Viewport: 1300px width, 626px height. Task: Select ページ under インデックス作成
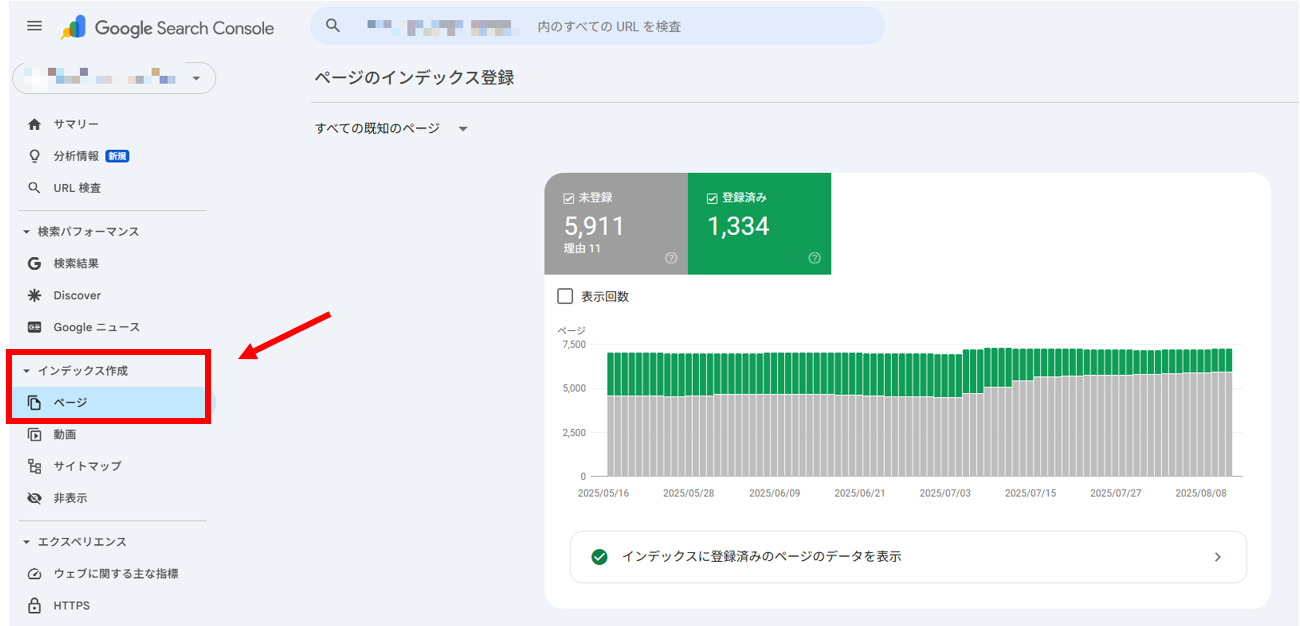click(111, 403)
